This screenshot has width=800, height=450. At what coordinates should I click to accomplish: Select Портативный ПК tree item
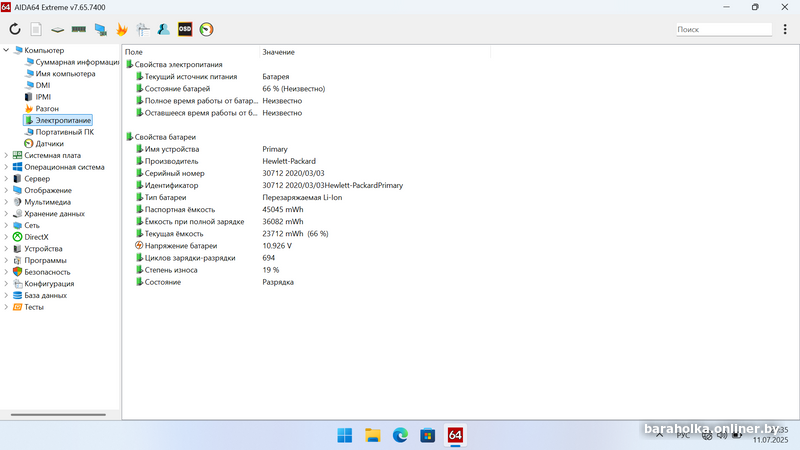59,132
